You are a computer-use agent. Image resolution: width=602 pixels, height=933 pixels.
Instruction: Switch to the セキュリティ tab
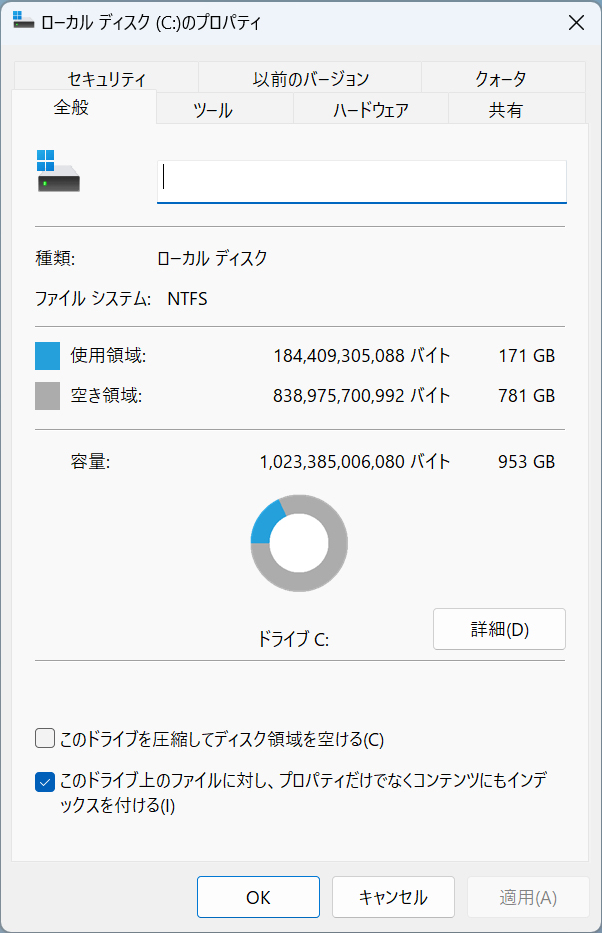(x=107, y=78)
